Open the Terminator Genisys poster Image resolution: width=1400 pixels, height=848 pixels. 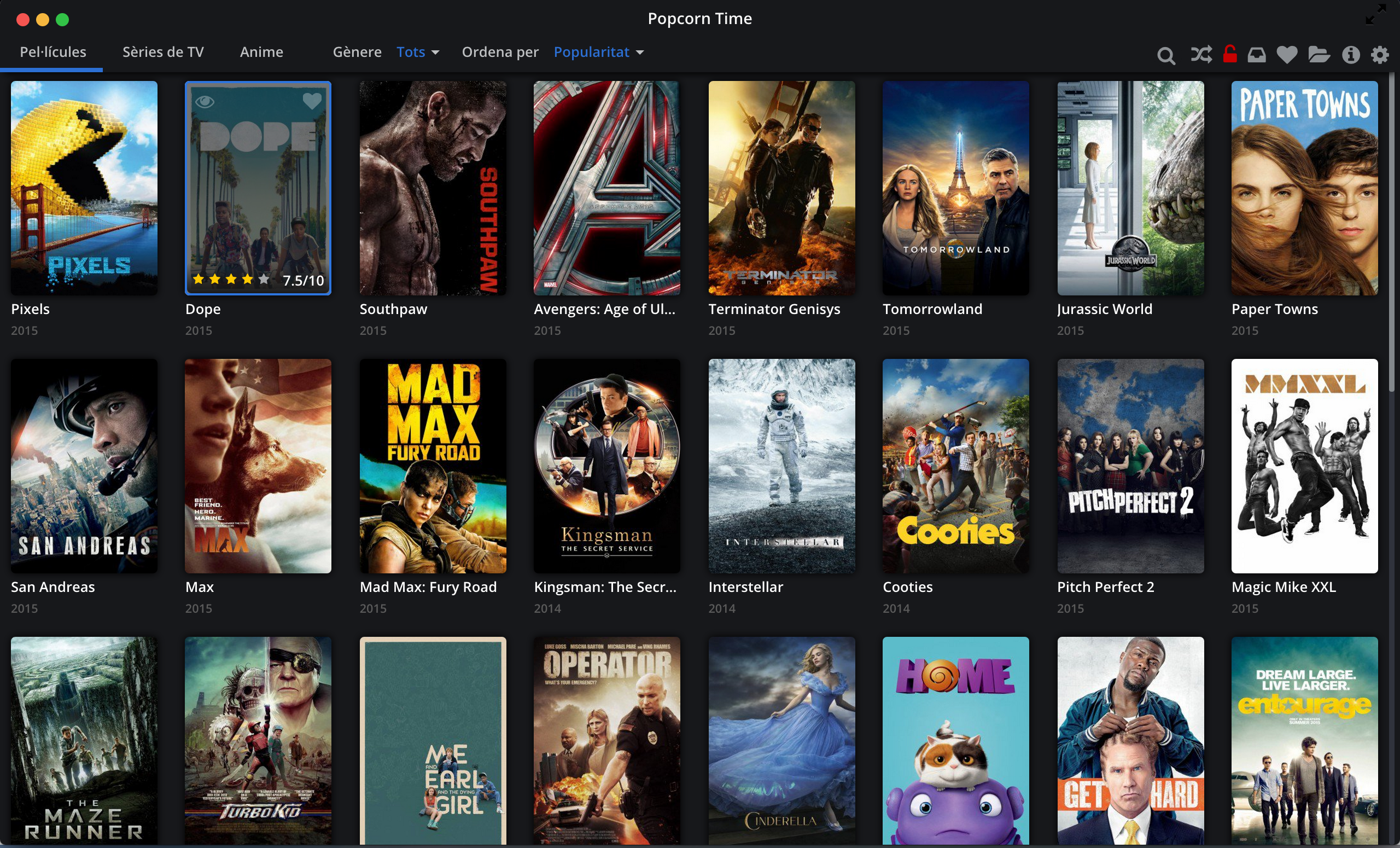[782, 188]
